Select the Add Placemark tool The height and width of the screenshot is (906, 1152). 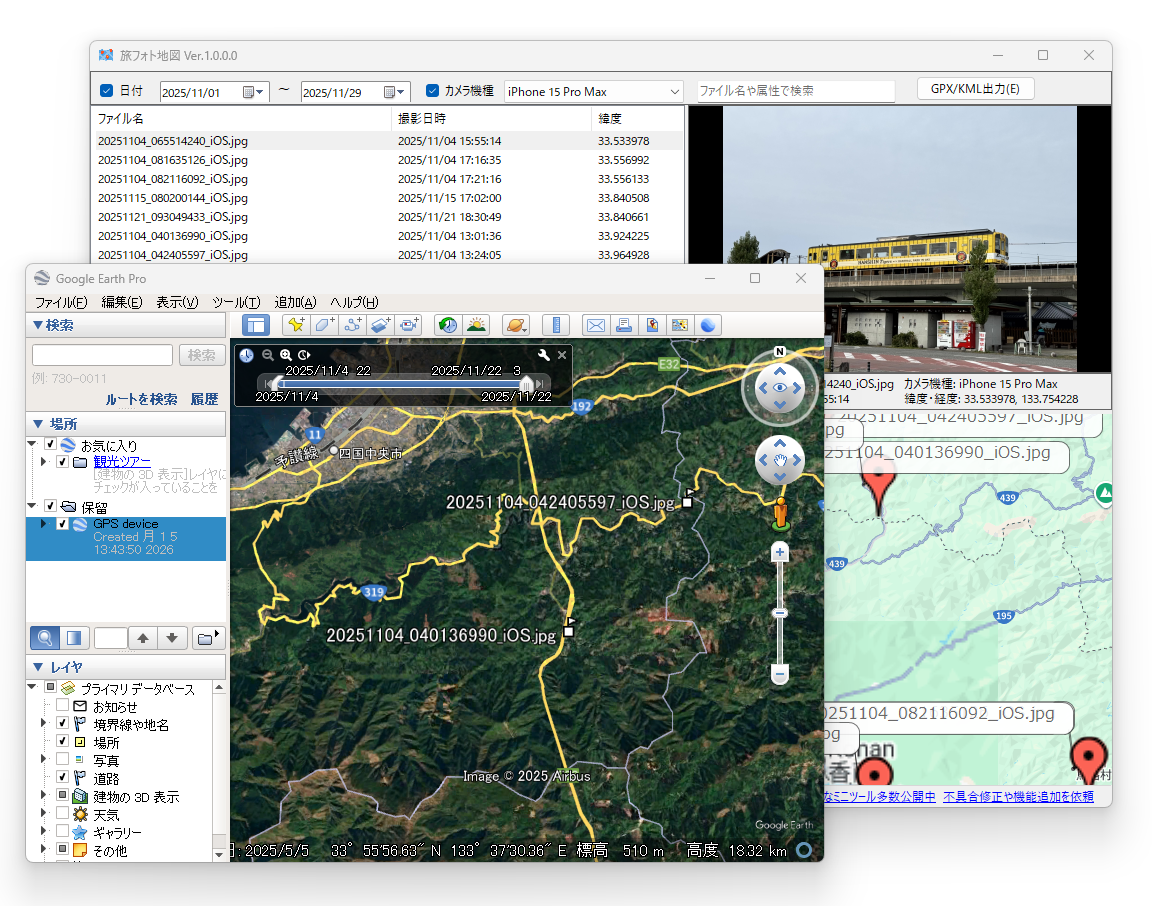coord(296,325)
